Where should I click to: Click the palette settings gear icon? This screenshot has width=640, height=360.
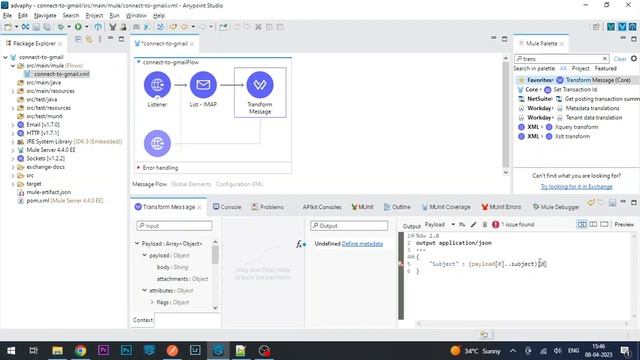(634, 58)
